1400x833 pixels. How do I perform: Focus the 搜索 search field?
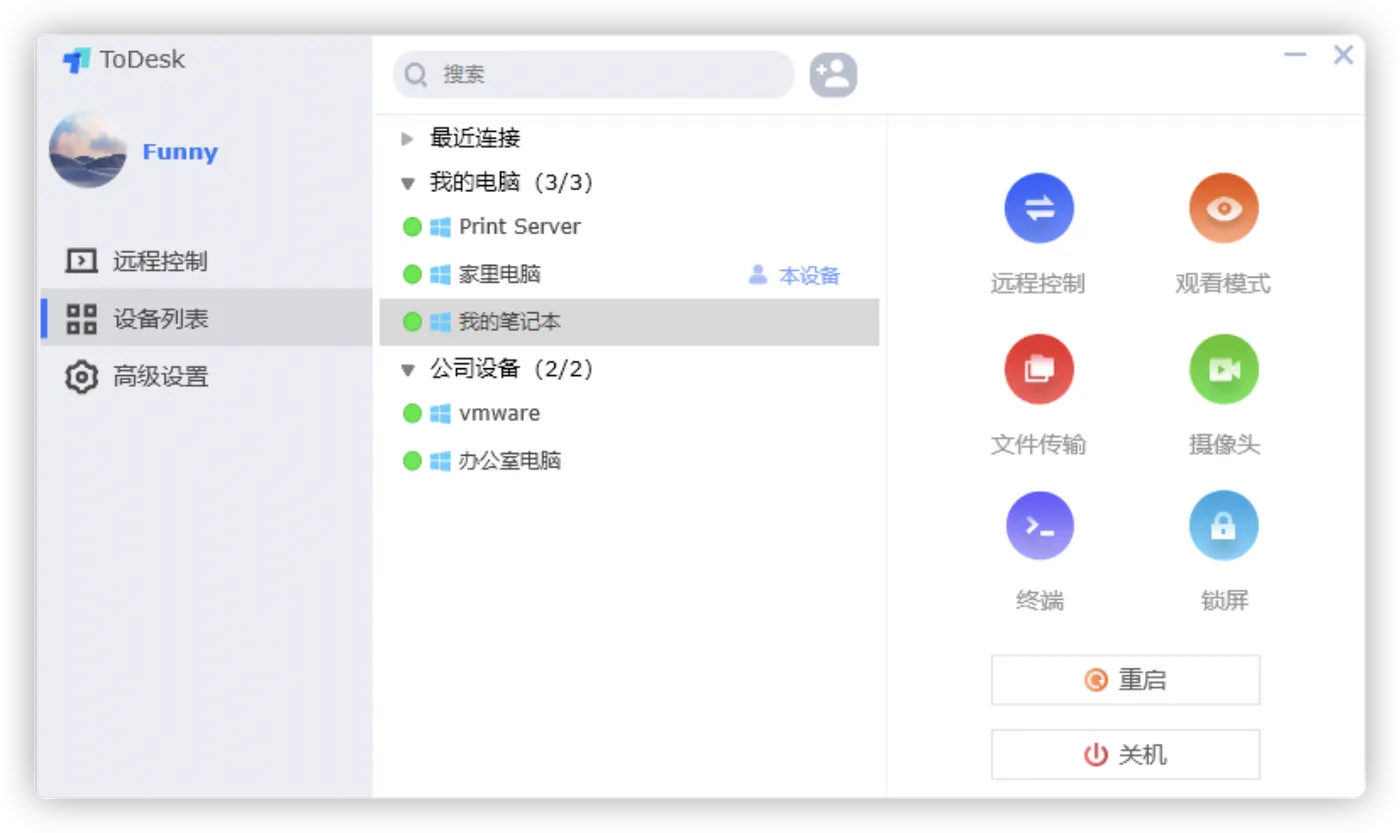coord(593,74)
